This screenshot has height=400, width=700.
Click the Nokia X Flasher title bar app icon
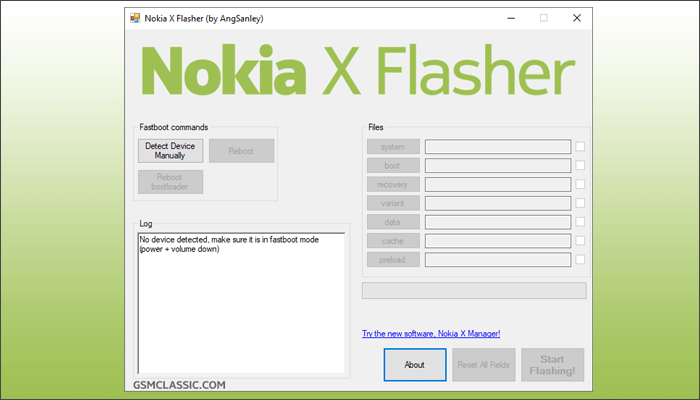(135, 18)
